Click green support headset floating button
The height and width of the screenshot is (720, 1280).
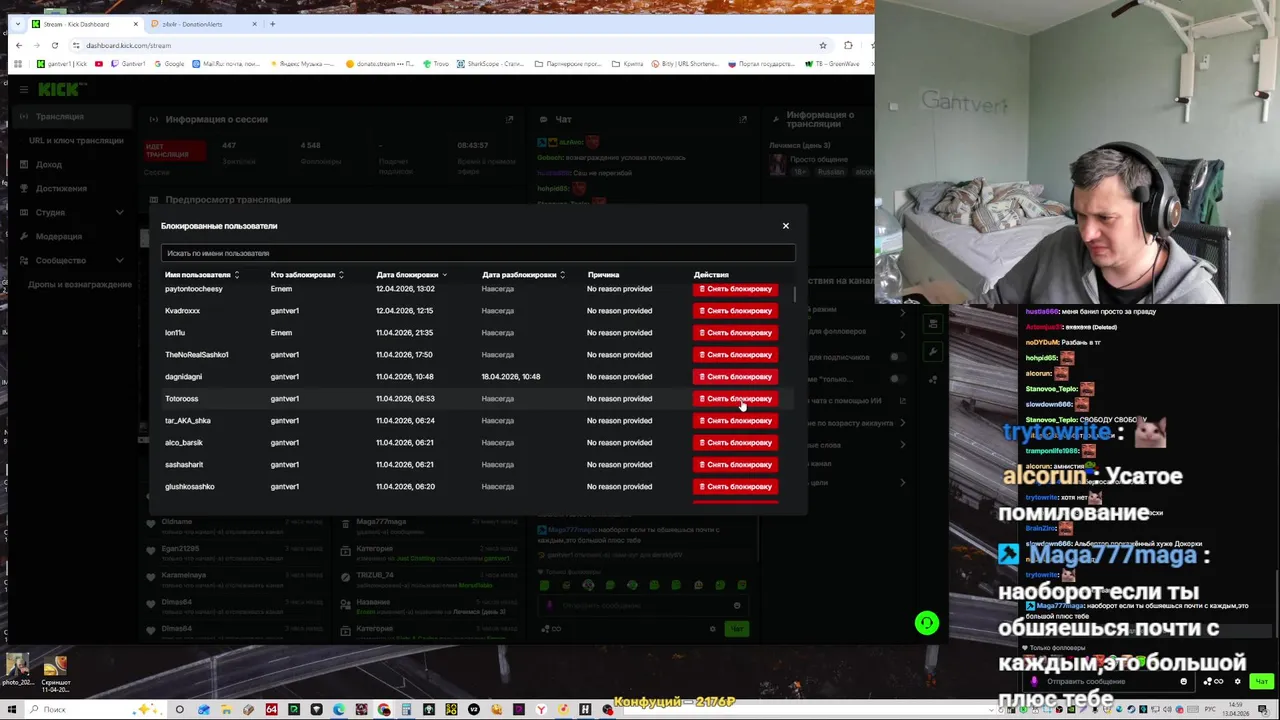[x=927, y=623]
